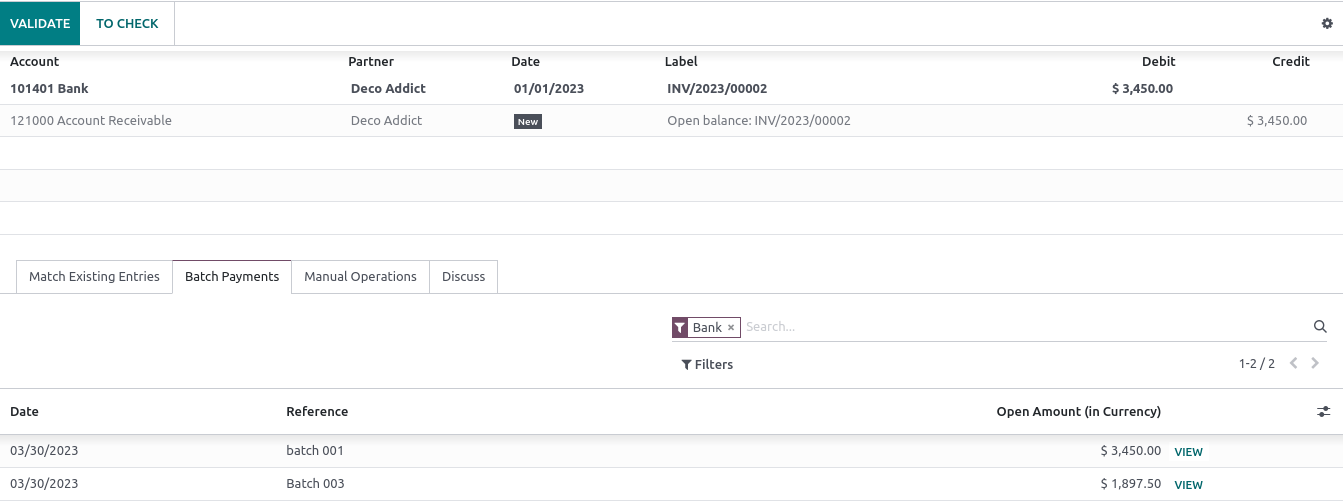Open column options adjust icon

click(x=1323, y=412)
